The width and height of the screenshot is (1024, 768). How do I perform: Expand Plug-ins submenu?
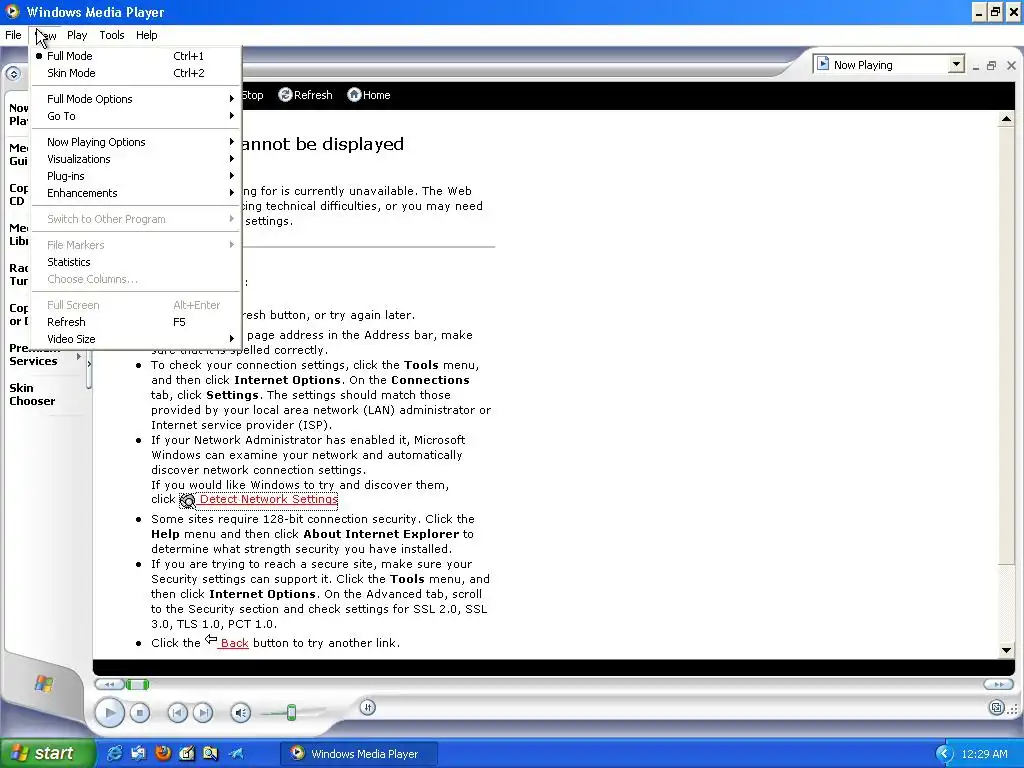pos(136,176)
